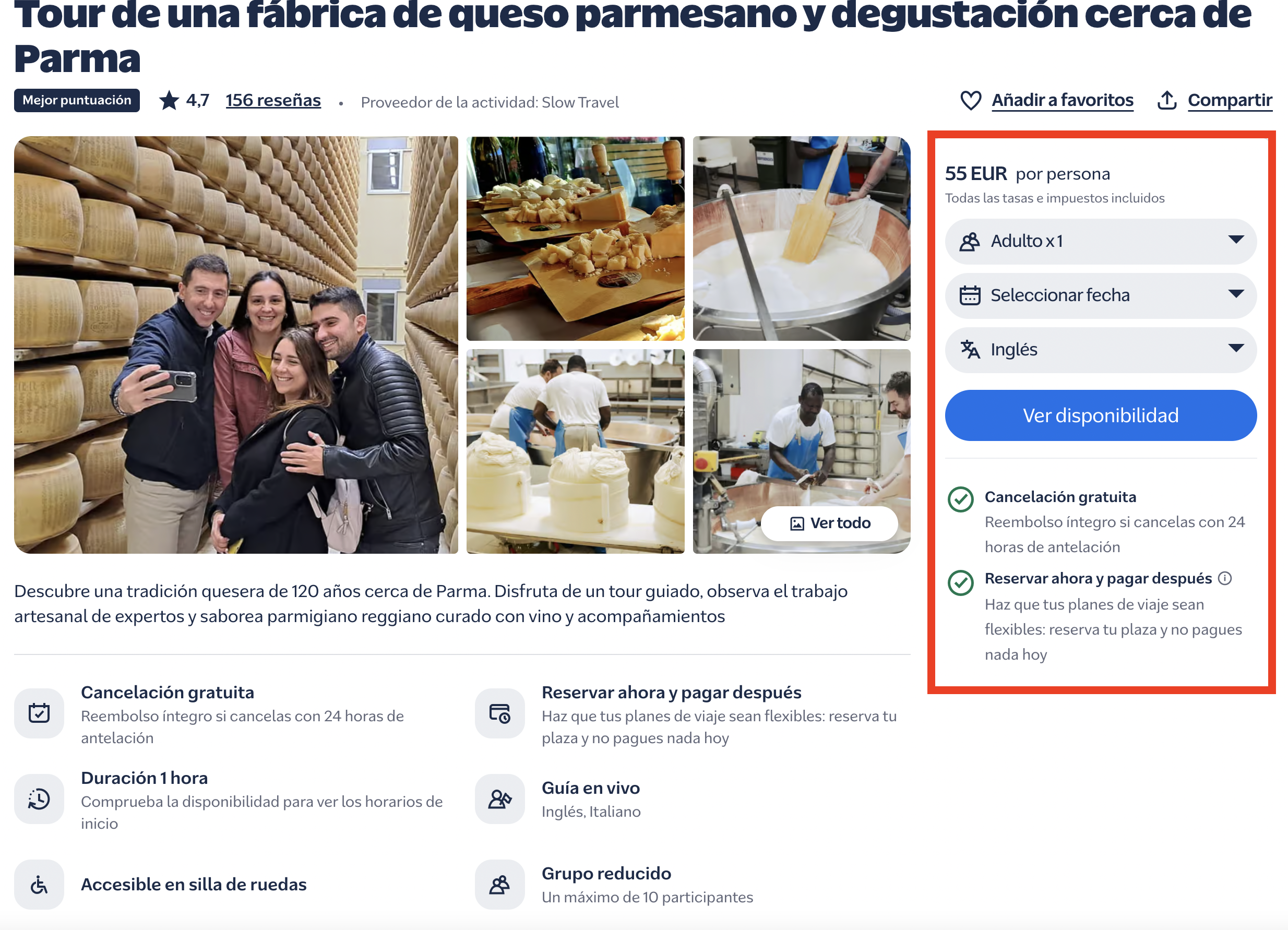Click the small group icon
1288x930 pixels.
(500, 885)
